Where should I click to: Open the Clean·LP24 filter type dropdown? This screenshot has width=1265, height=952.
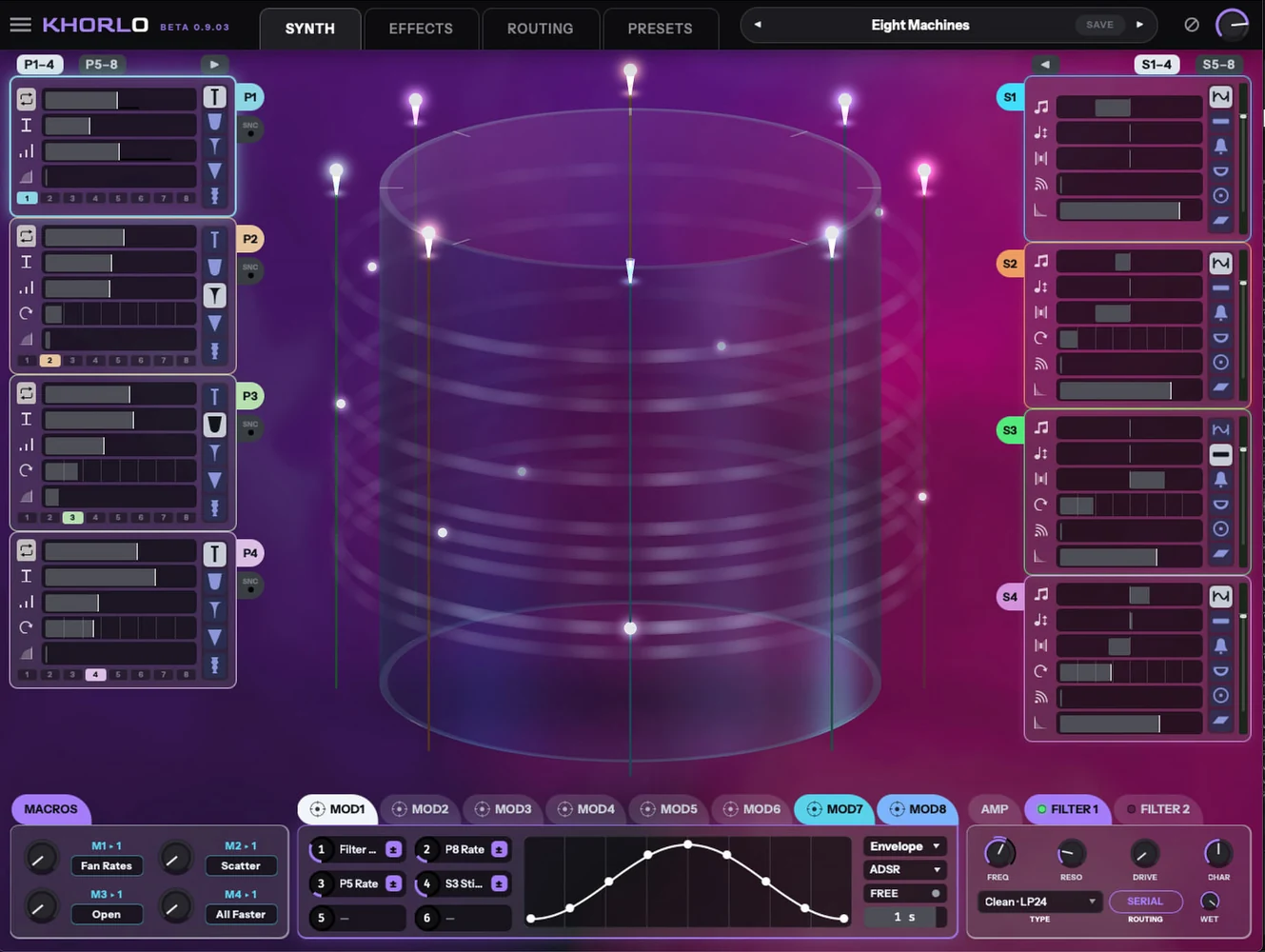click(x=1039, y=901)
